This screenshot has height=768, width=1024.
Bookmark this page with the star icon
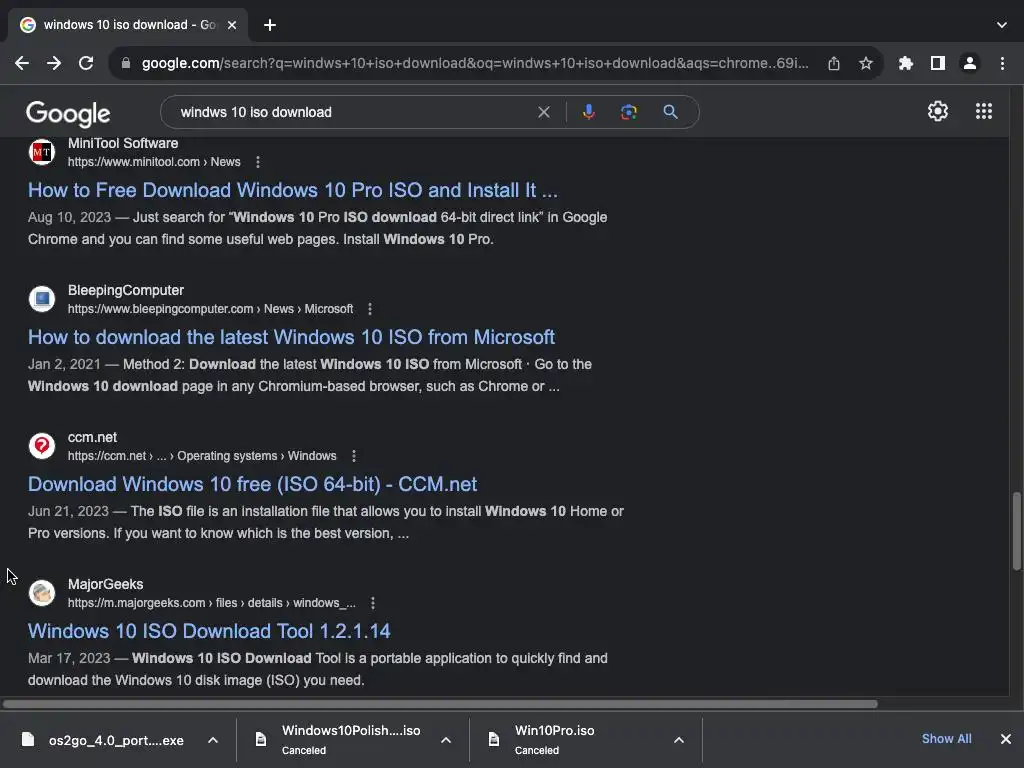click(866, 63)
